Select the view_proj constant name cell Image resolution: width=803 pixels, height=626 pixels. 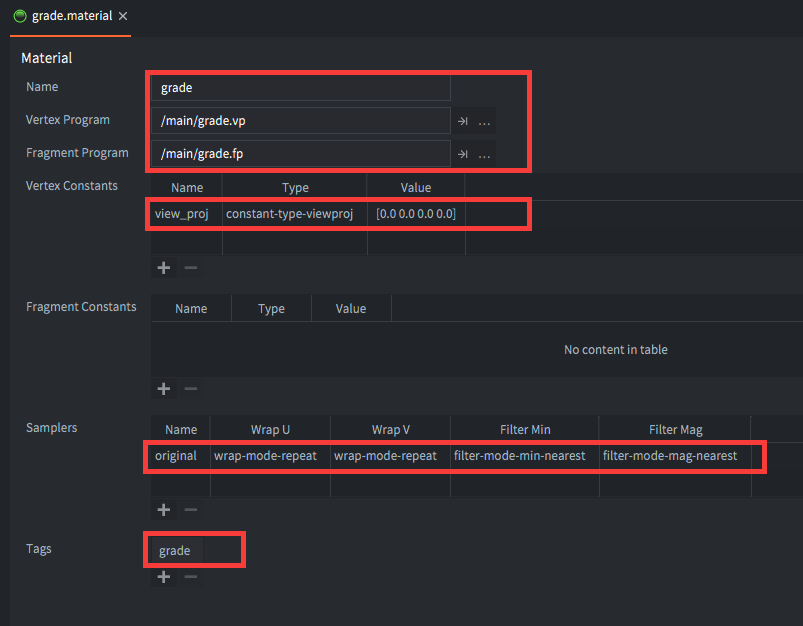(182, 214)
